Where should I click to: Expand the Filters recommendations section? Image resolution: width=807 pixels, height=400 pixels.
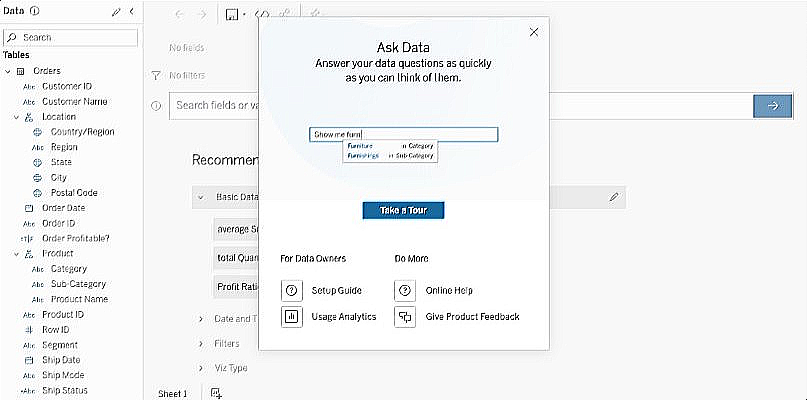[201, 343]
